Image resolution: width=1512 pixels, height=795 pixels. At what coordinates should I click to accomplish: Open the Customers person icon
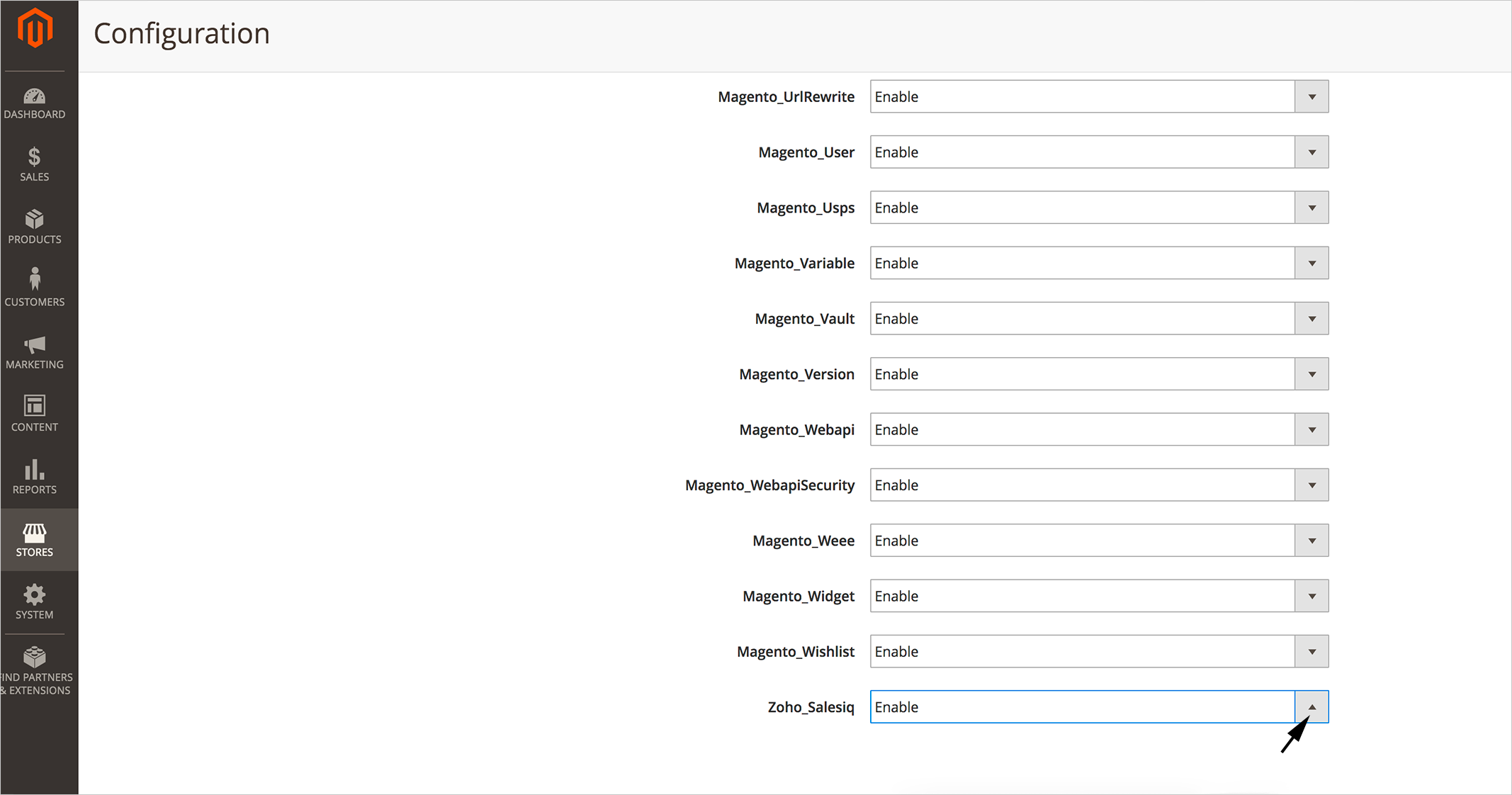click(34, 279)
